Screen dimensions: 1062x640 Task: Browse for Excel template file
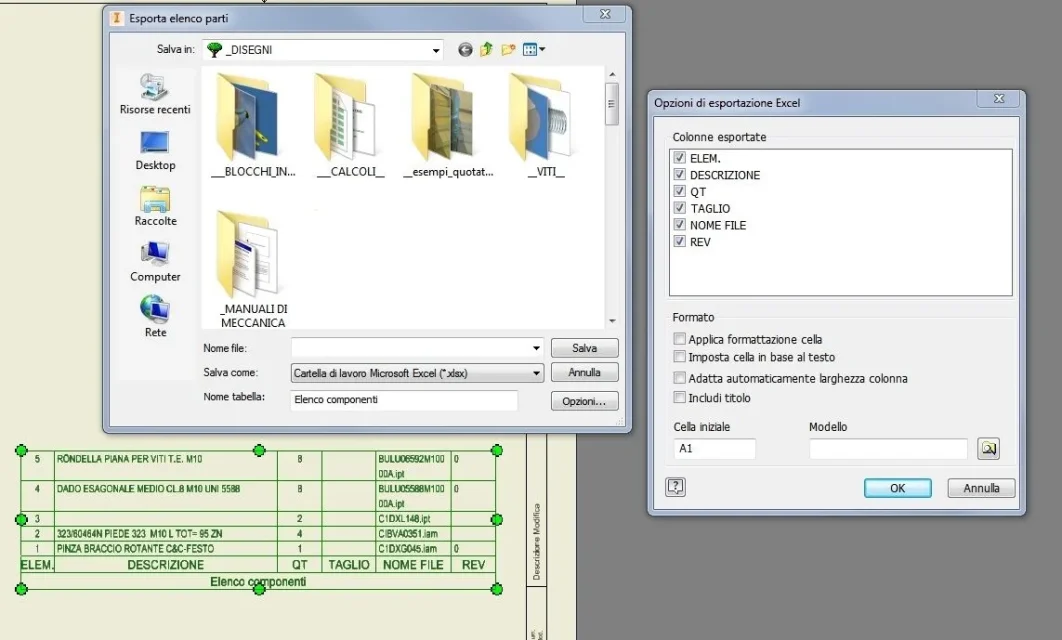pyautogui.click(x=988, y=448)
